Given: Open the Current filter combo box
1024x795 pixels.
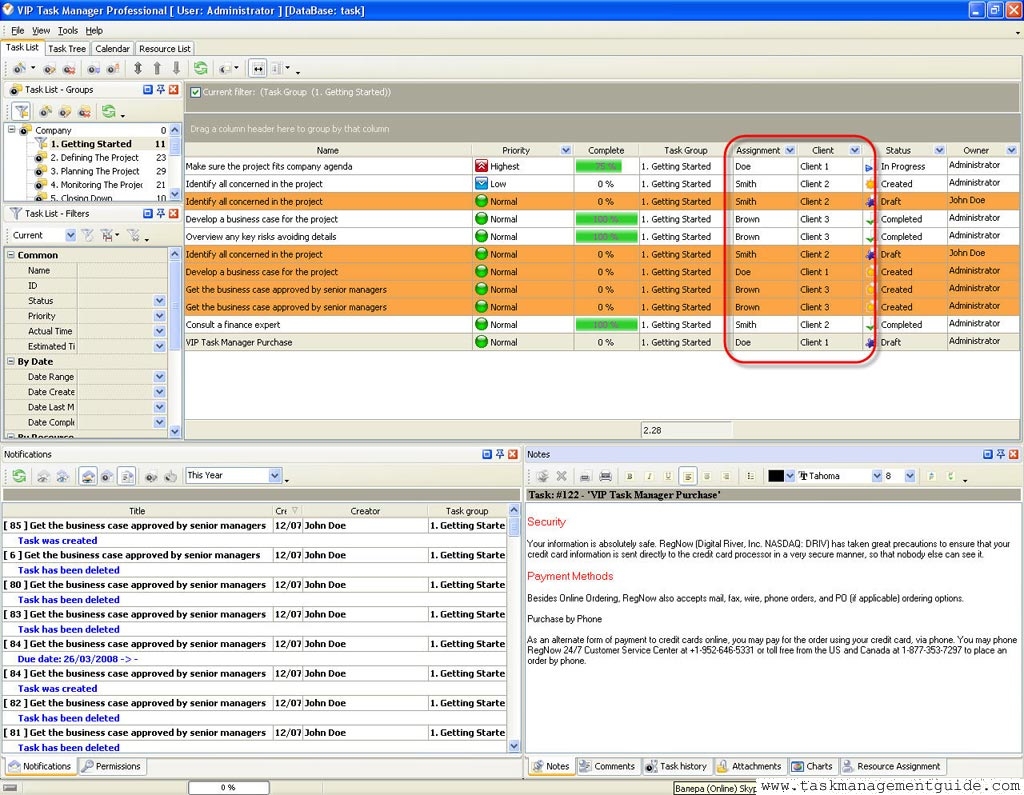Looking at the screenshot, I should (x=70, y=235).
